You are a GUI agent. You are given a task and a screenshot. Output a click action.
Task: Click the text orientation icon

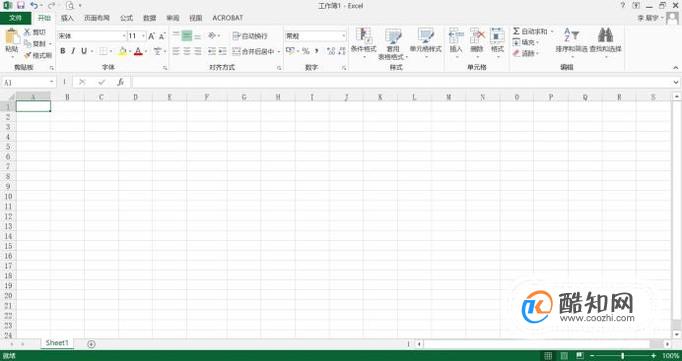pyautogui.click(x=213, y=36)
